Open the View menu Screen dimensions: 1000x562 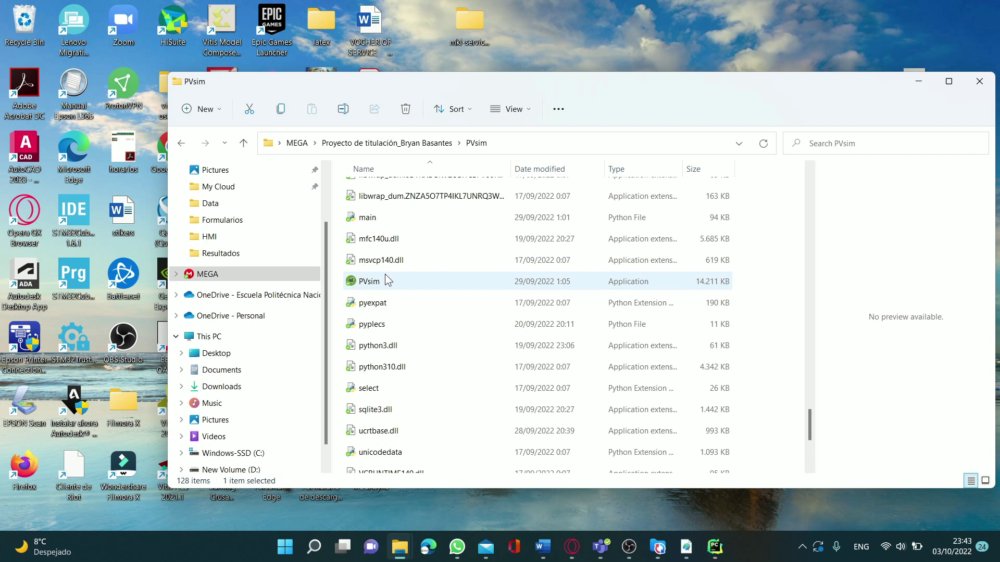click(510, 109)
